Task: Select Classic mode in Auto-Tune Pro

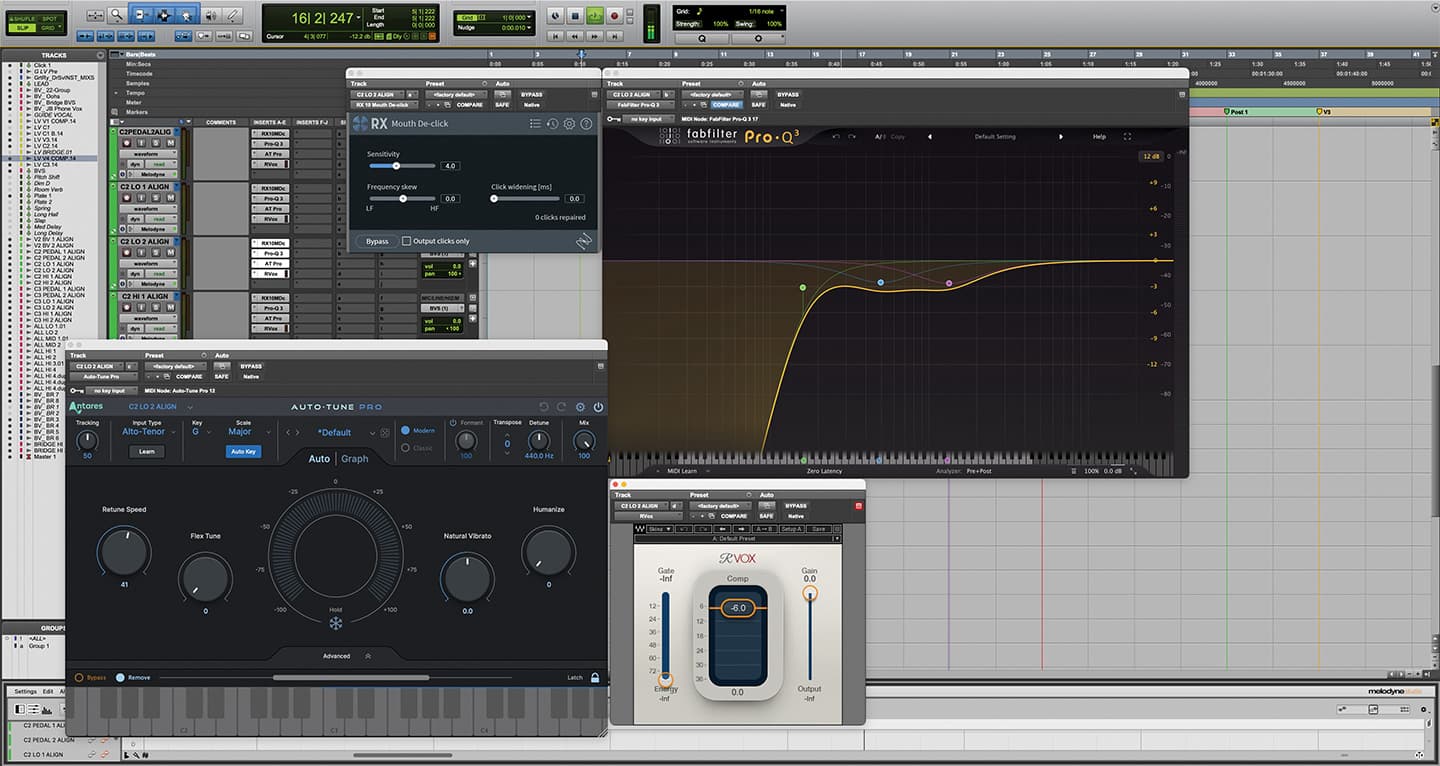Action: pos(406,447)
